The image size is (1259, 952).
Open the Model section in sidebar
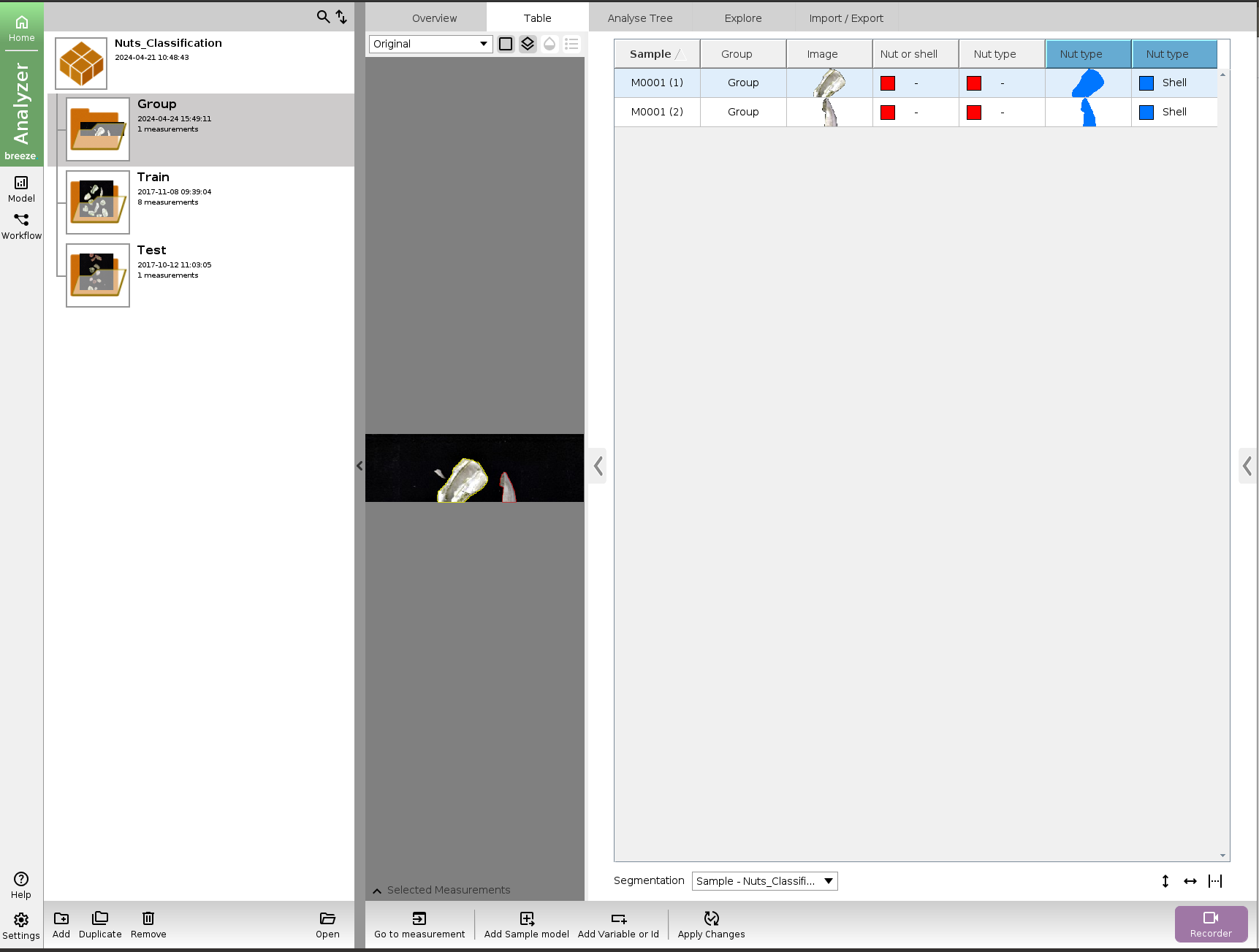click(21, 189)
